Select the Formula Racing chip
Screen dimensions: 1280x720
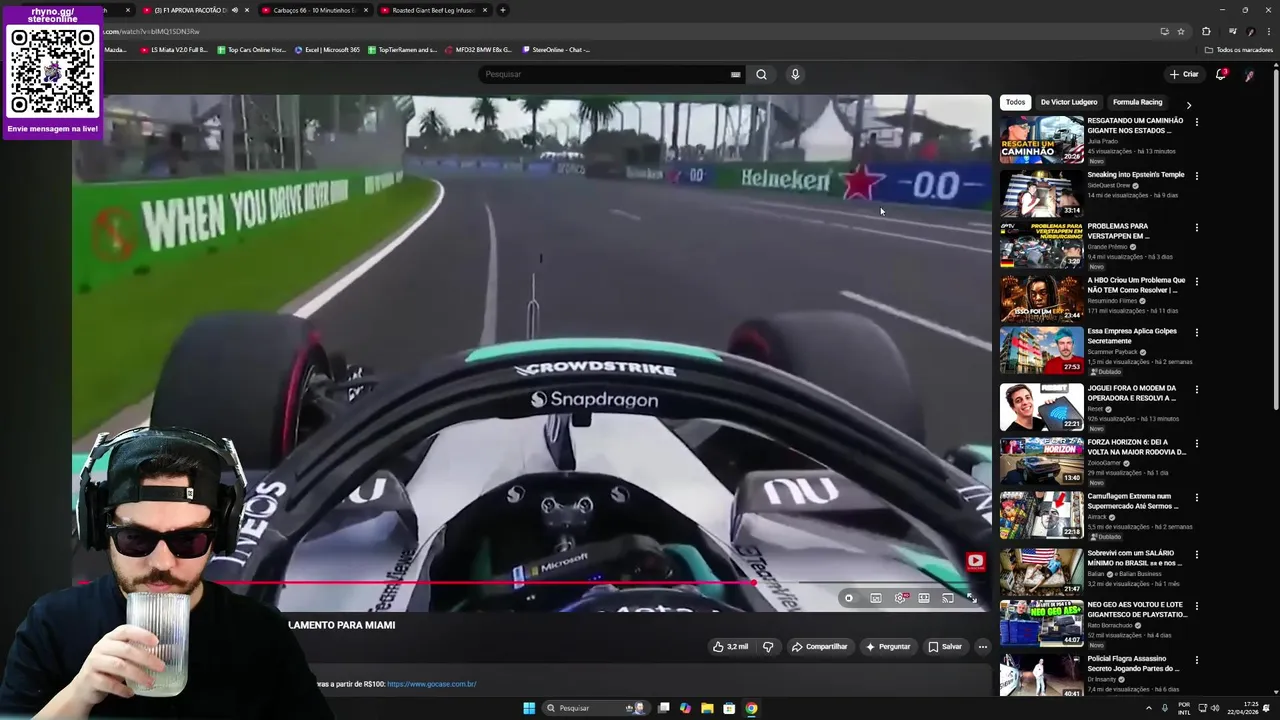1138,102
